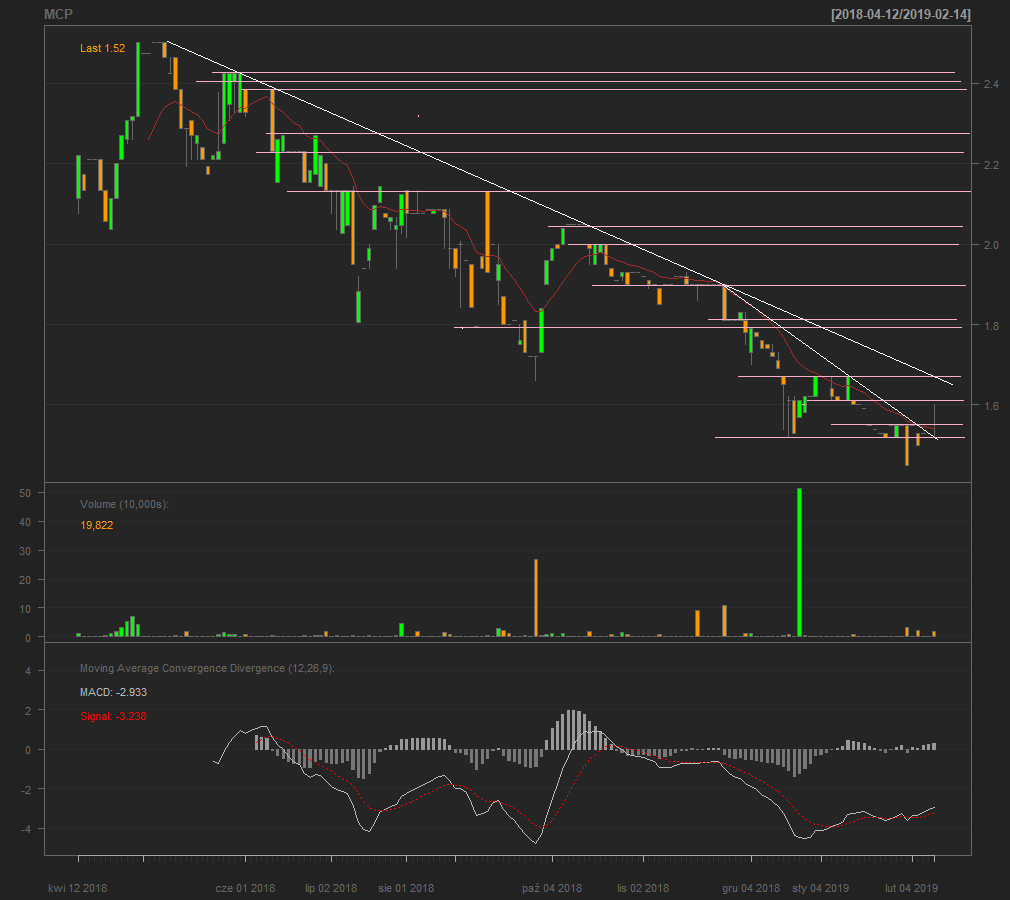Click the 50 volume axis label
The image size is (1010, 900).
coord(24,493)
